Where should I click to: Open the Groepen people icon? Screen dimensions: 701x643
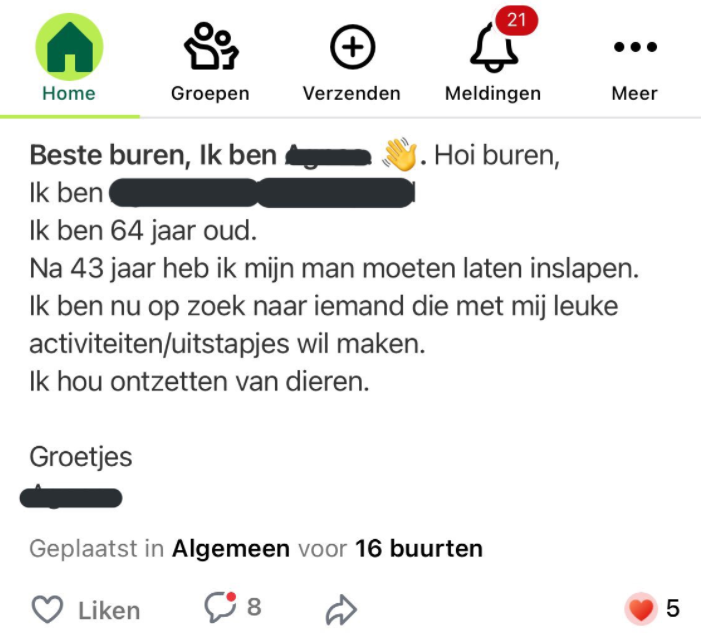(209, 47)
